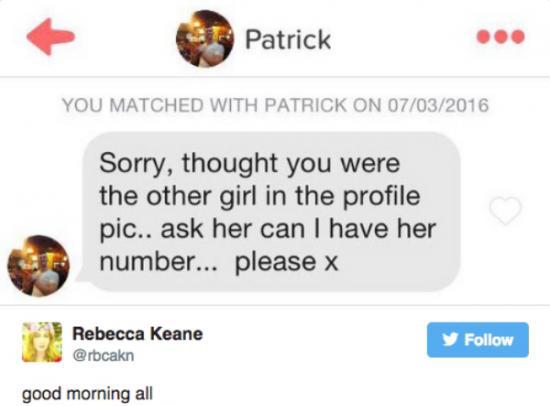Open the tweet text 'good morning all'
This screenshot has width=550, height=406.
click(87, 394)
